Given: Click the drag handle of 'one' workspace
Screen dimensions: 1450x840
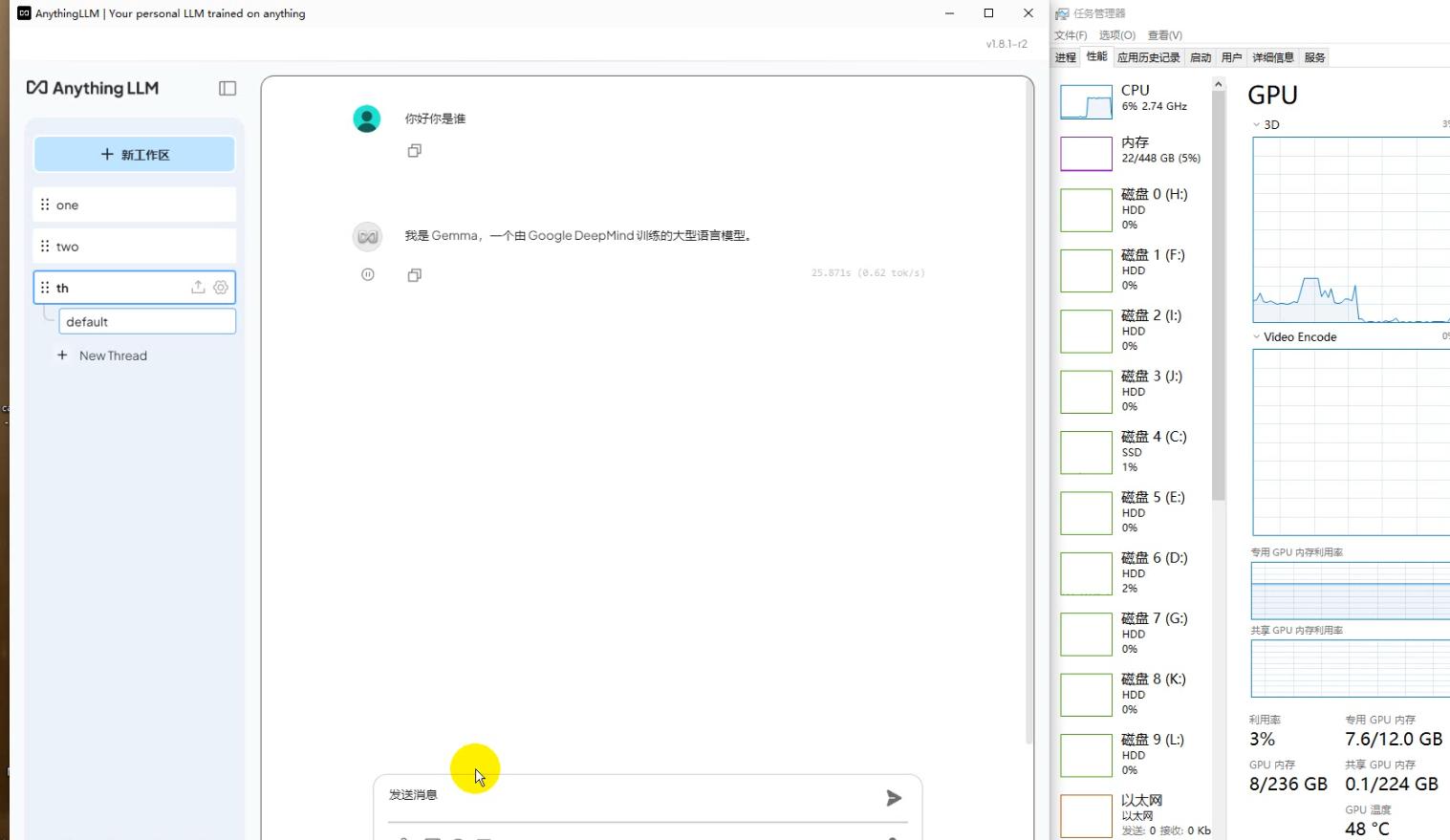Looking at the screenshot, I should [x=45, y=205].
